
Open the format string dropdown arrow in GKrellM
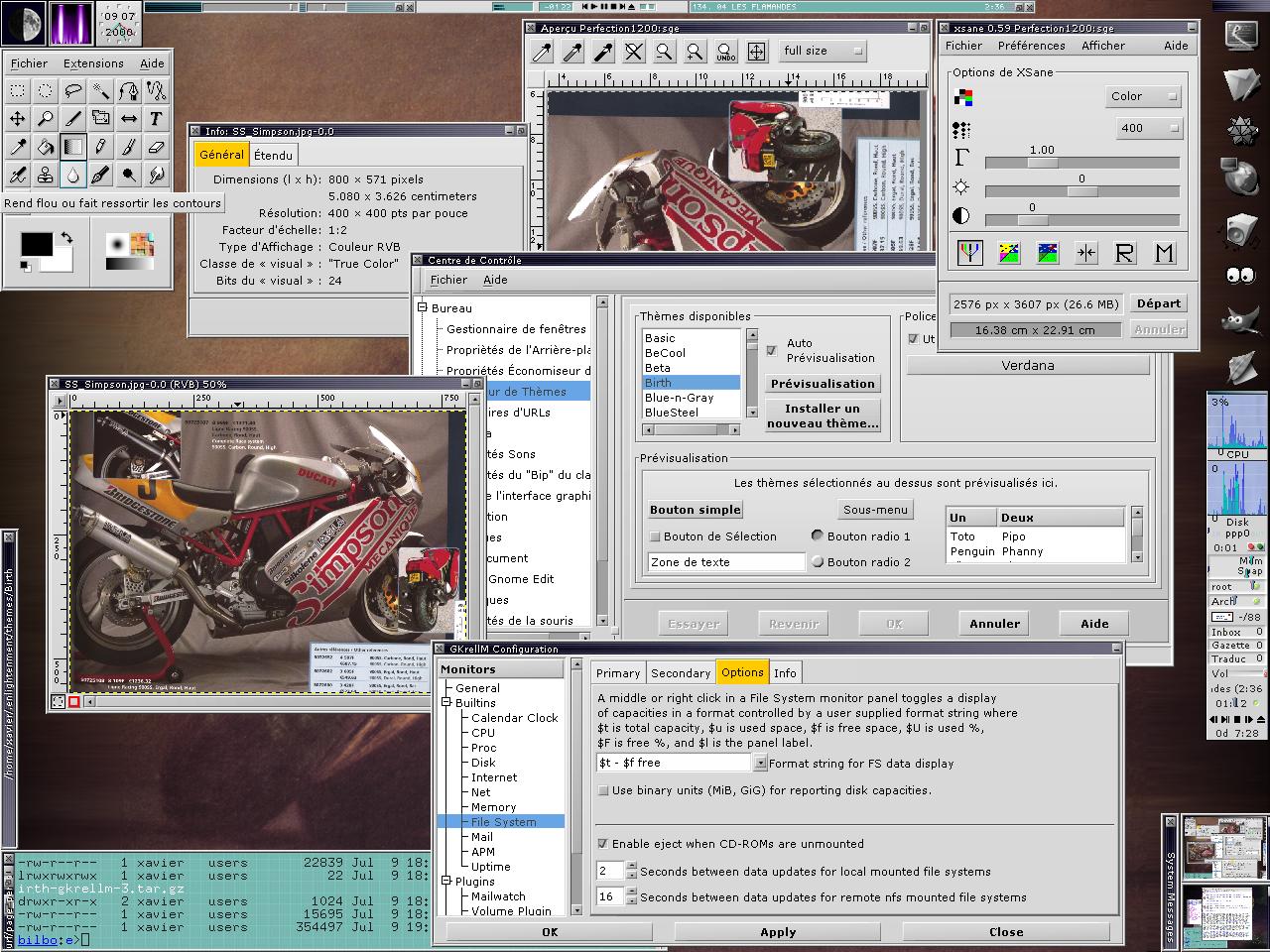click(760, 764)
